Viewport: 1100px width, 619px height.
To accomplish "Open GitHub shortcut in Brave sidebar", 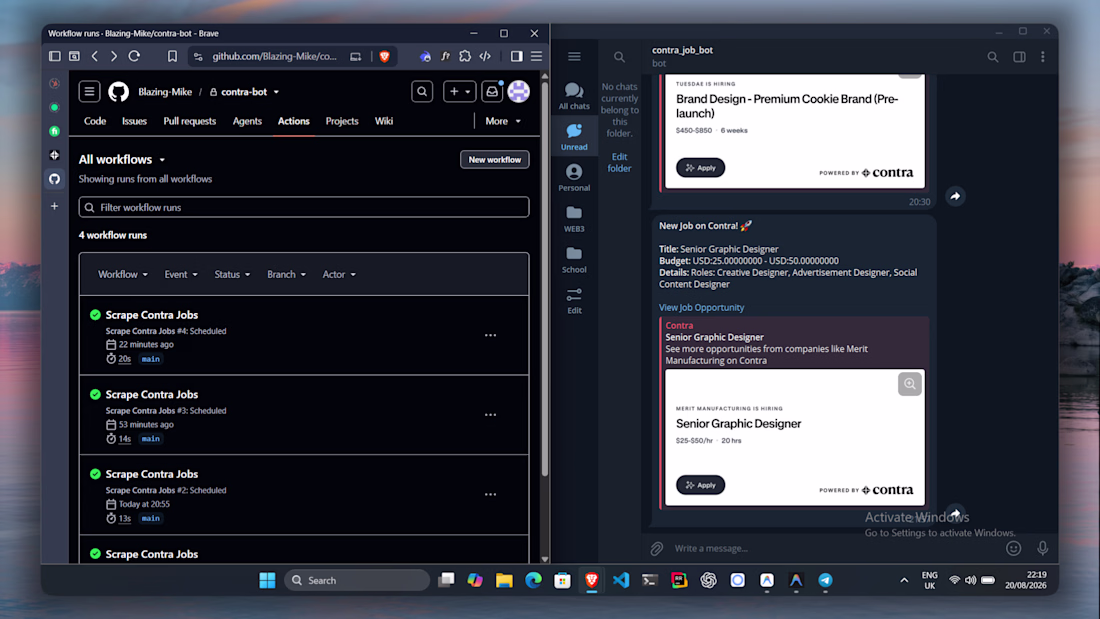I will pyautogui.click(x=55, y=179).
